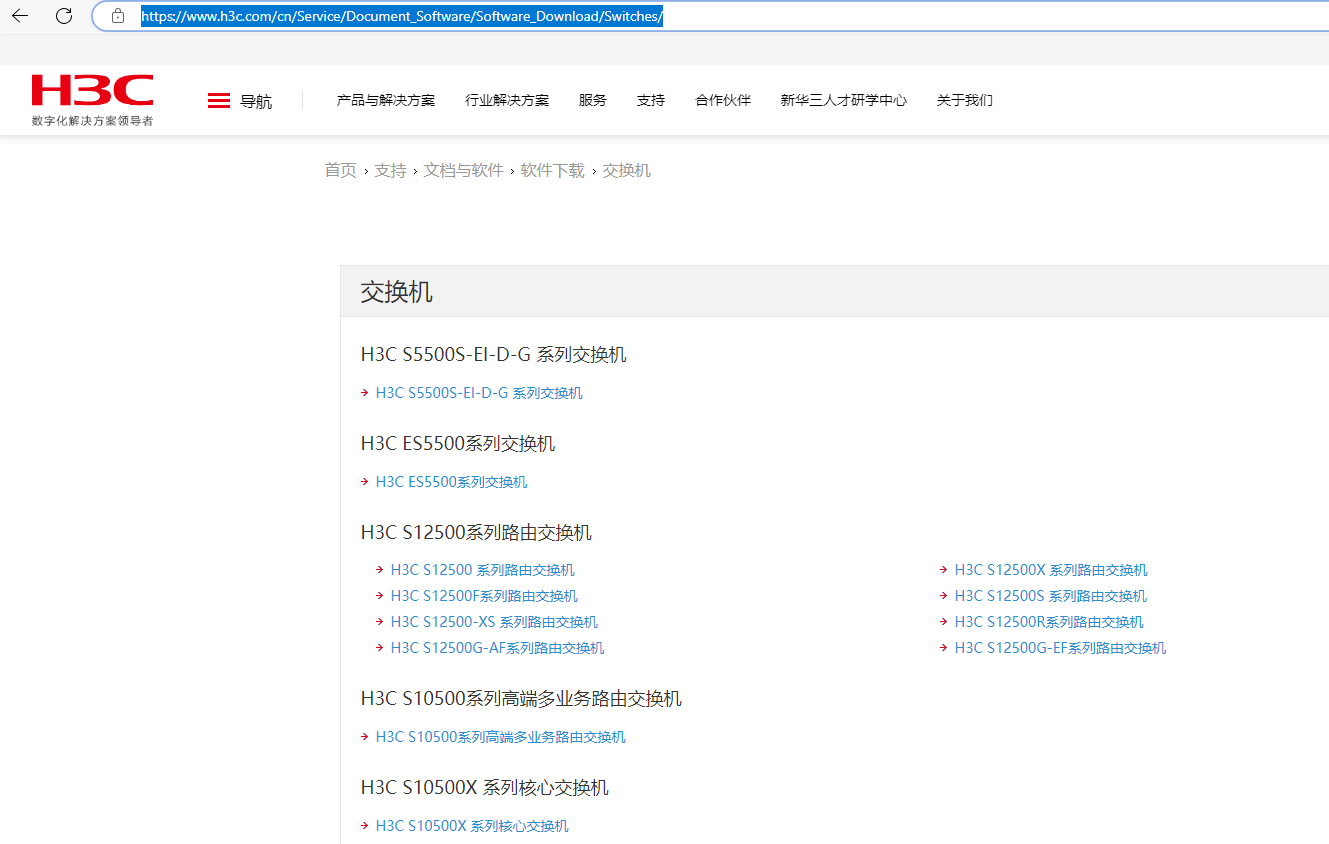This screenshot has width=1329, height=844.
Task: Select 文档与软件 breadcrumb
Action: point(464,171)
